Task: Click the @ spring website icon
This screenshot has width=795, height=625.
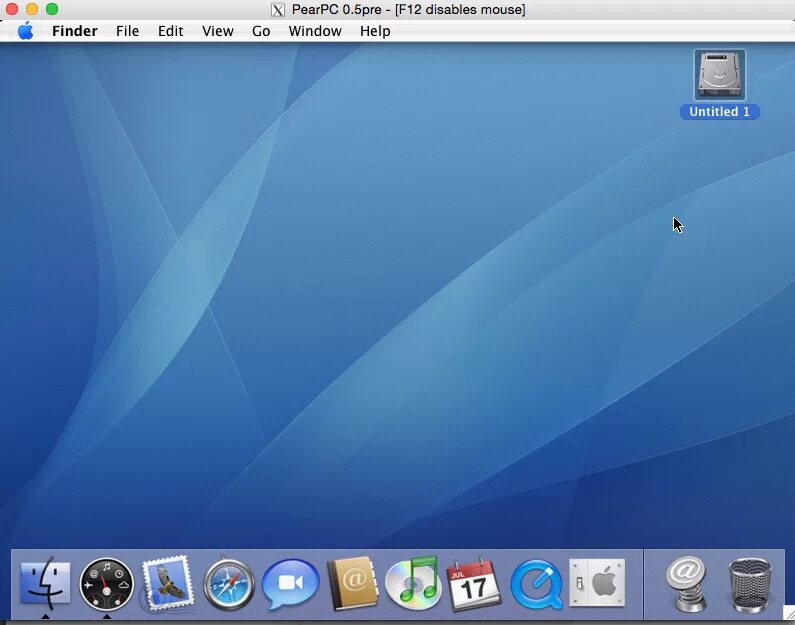Action: click(x=686, y=584)
